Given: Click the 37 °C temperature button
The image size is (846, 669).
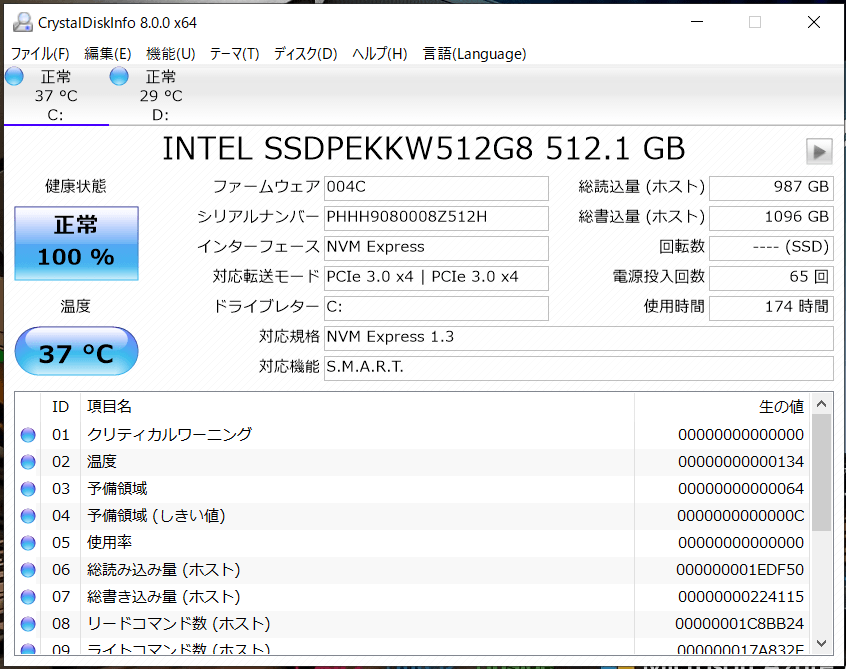Looking at the screenshot, I should 76,353.
